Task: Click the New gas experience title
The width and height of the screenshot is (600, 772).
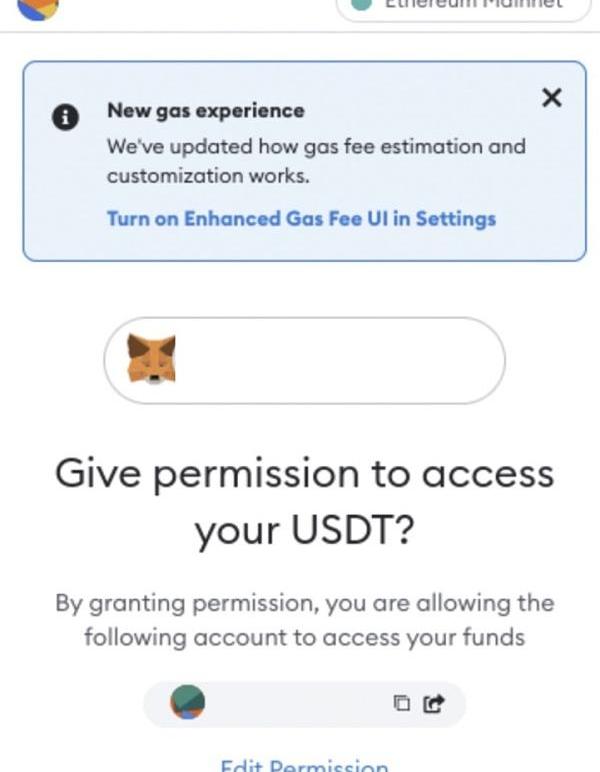Action: (206, 111)
